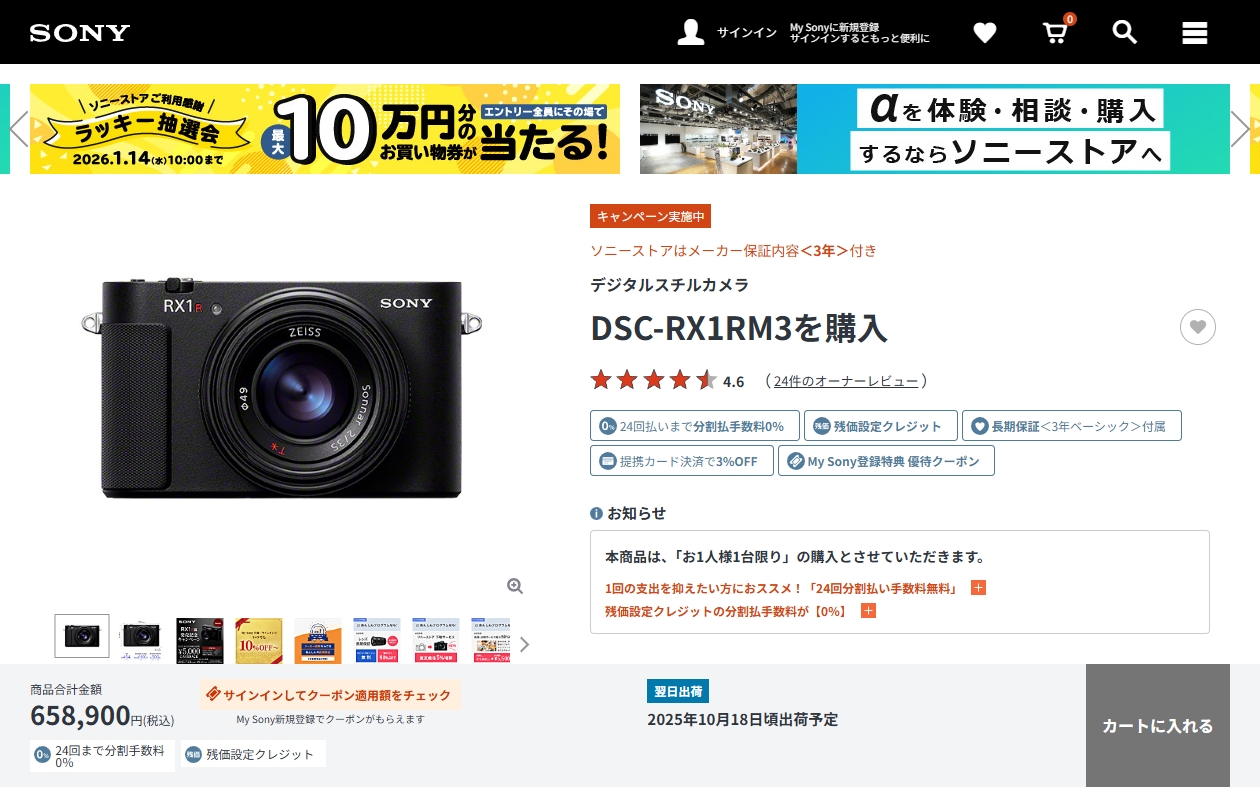This screenshot has height=787, width=1260.
Task: Click サインインしてクーポン適用額をチェック
Action: click(330, 695)
